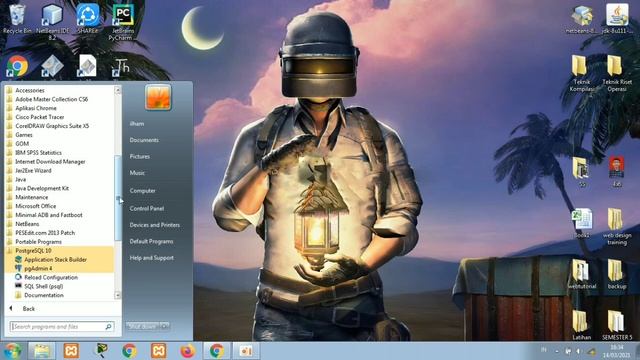
Task: Select the 4x6 portrait photo icon
Action: click(x=616, y=171)
